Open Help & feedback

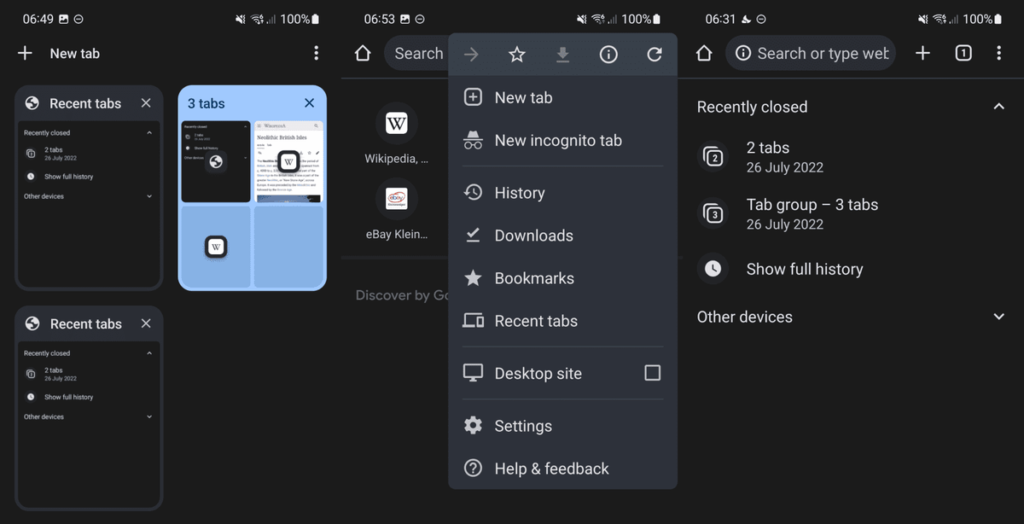click(x=562, y=468)
